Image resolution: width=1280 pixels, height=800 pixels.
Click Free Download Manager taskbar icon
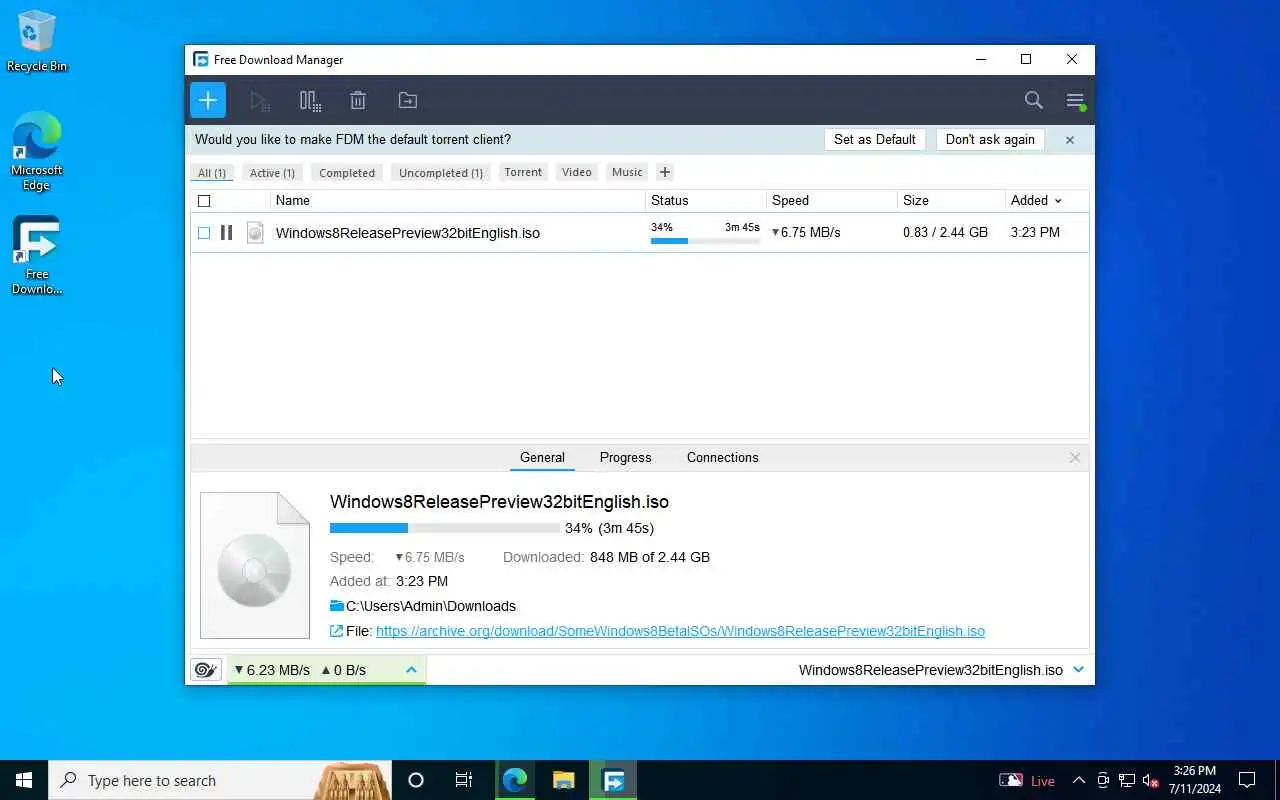(613, 780)
